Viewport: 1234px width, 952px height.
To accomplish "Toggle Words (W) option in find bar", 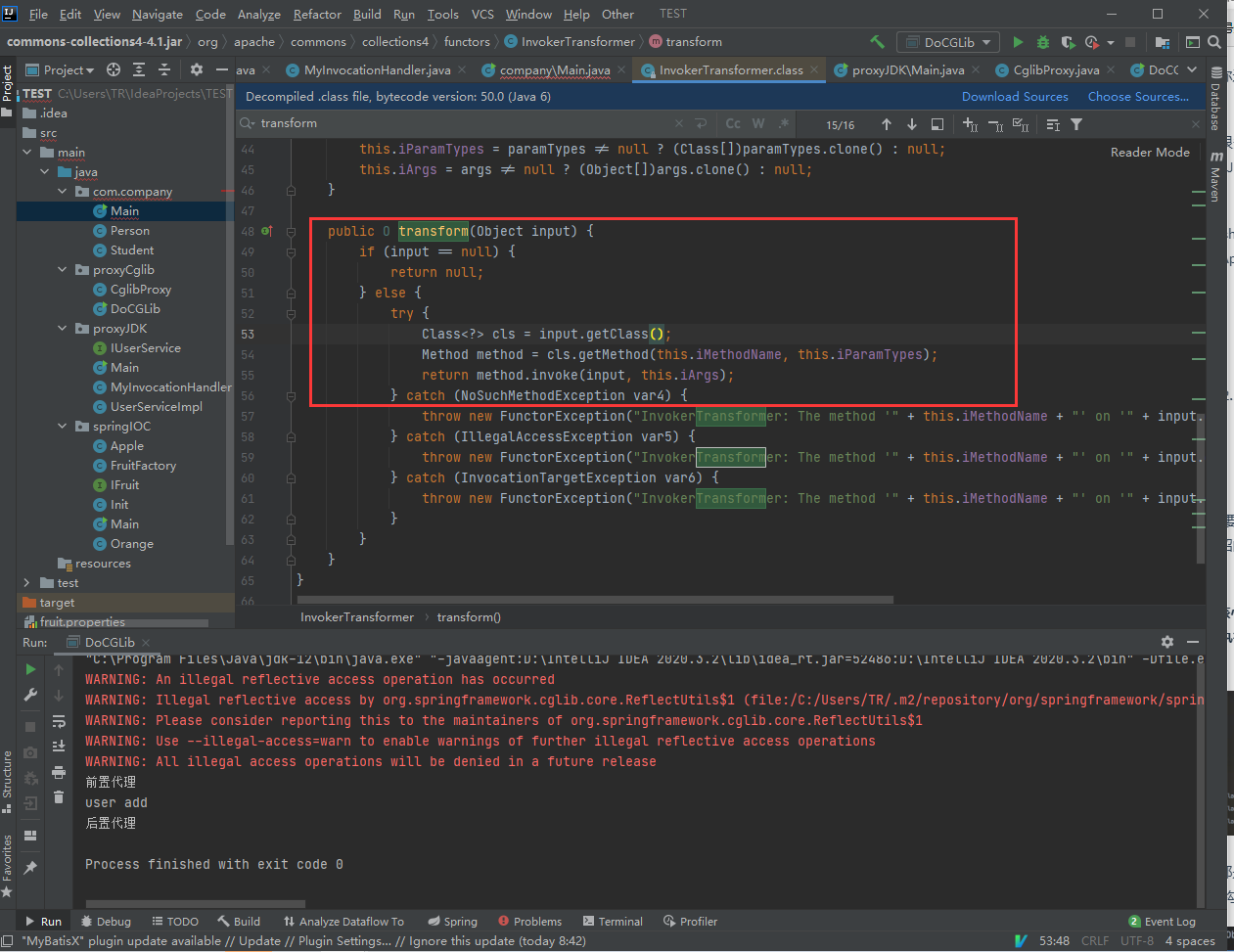I will click(x=758, y=123).
